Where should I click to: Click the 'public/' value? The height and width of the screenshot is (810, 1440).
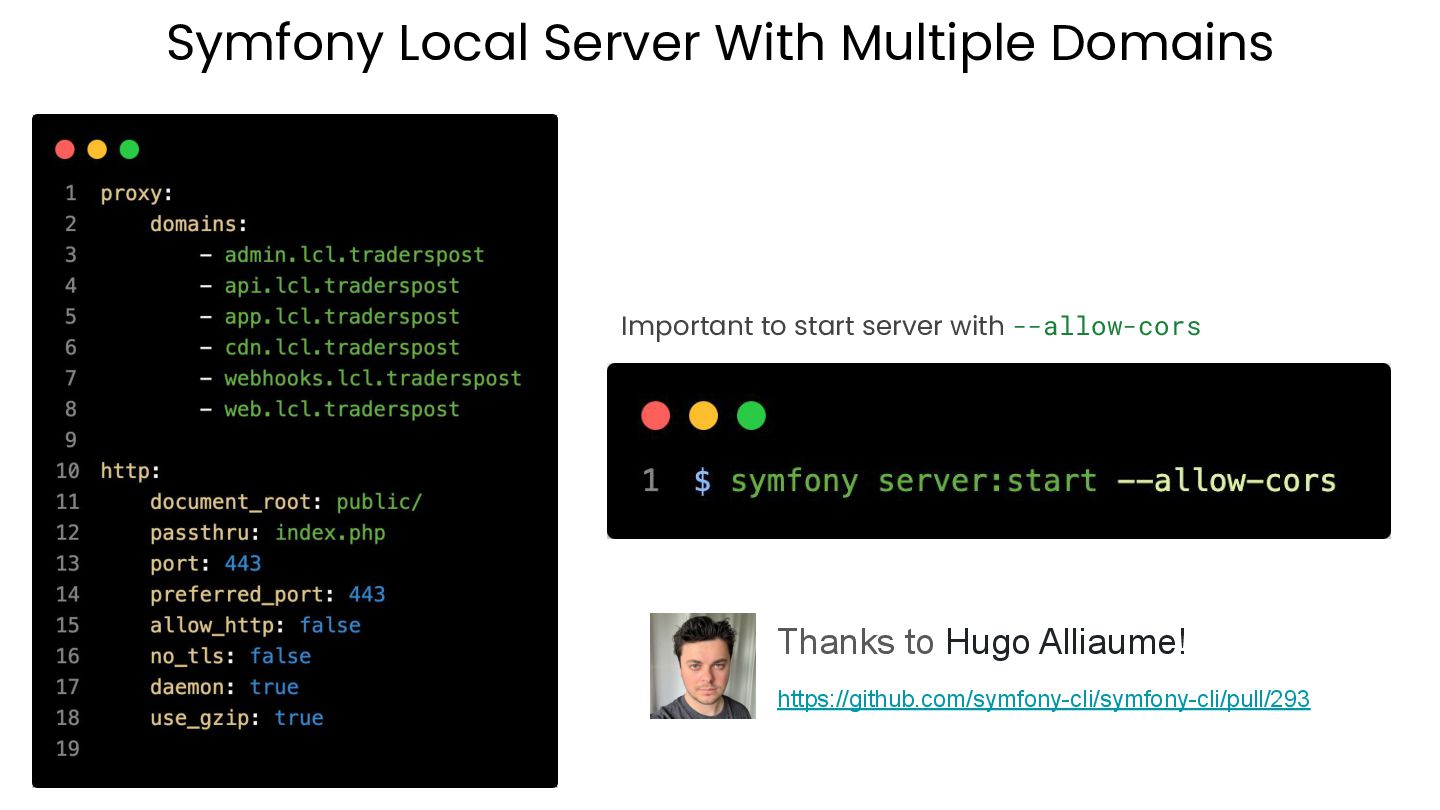(x=379, y=502)
